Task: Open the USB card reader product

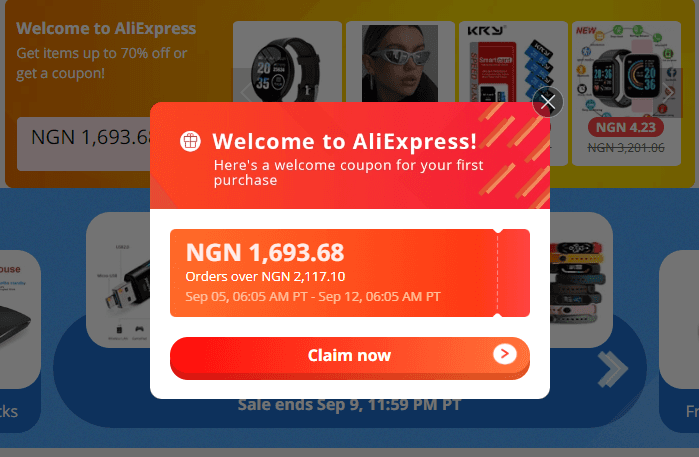Action: (x=118, y=280)
